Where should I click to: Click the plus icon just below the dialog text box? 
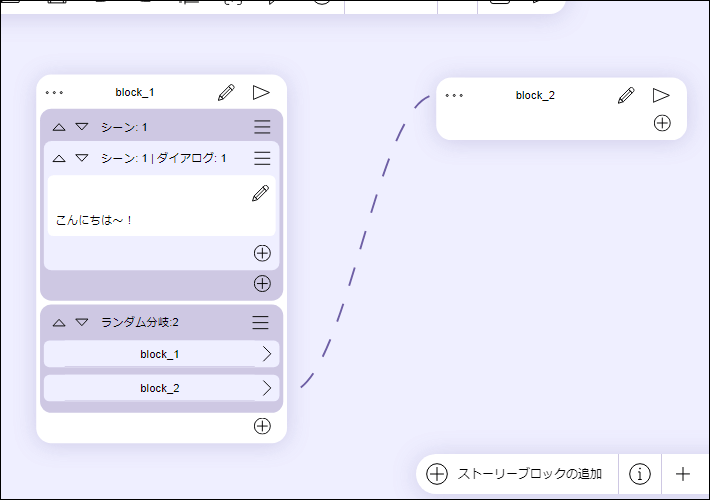pyautogui.click(x=262, y=253)
